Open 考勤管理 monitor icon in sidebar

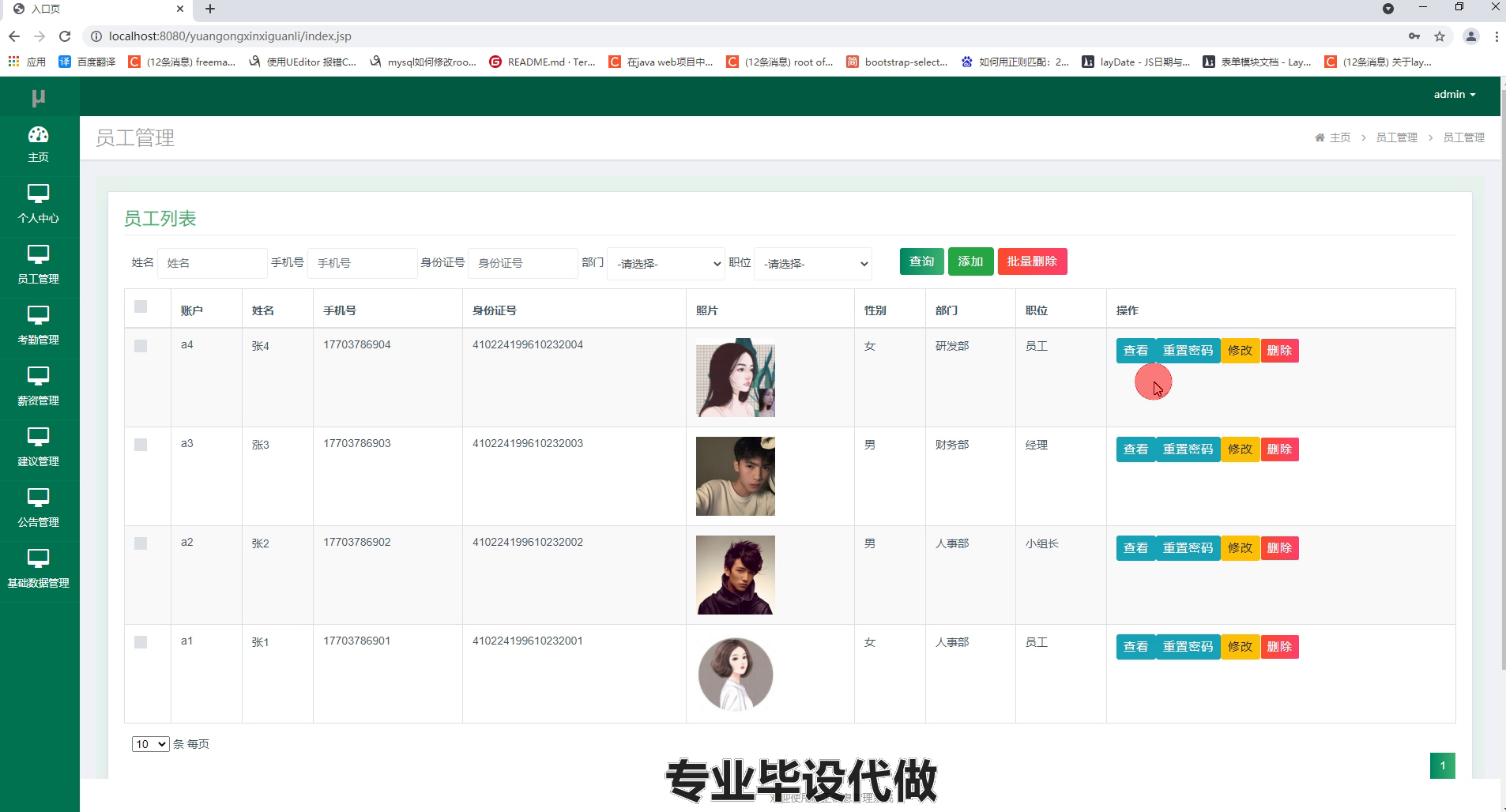pyautogui.click(x=38, y=315)
